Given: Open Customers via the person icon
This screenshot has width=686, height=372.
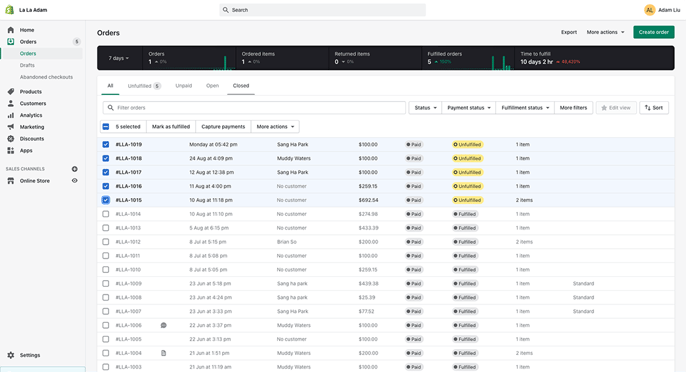Looking at the screenshot, I should [10, 103].
